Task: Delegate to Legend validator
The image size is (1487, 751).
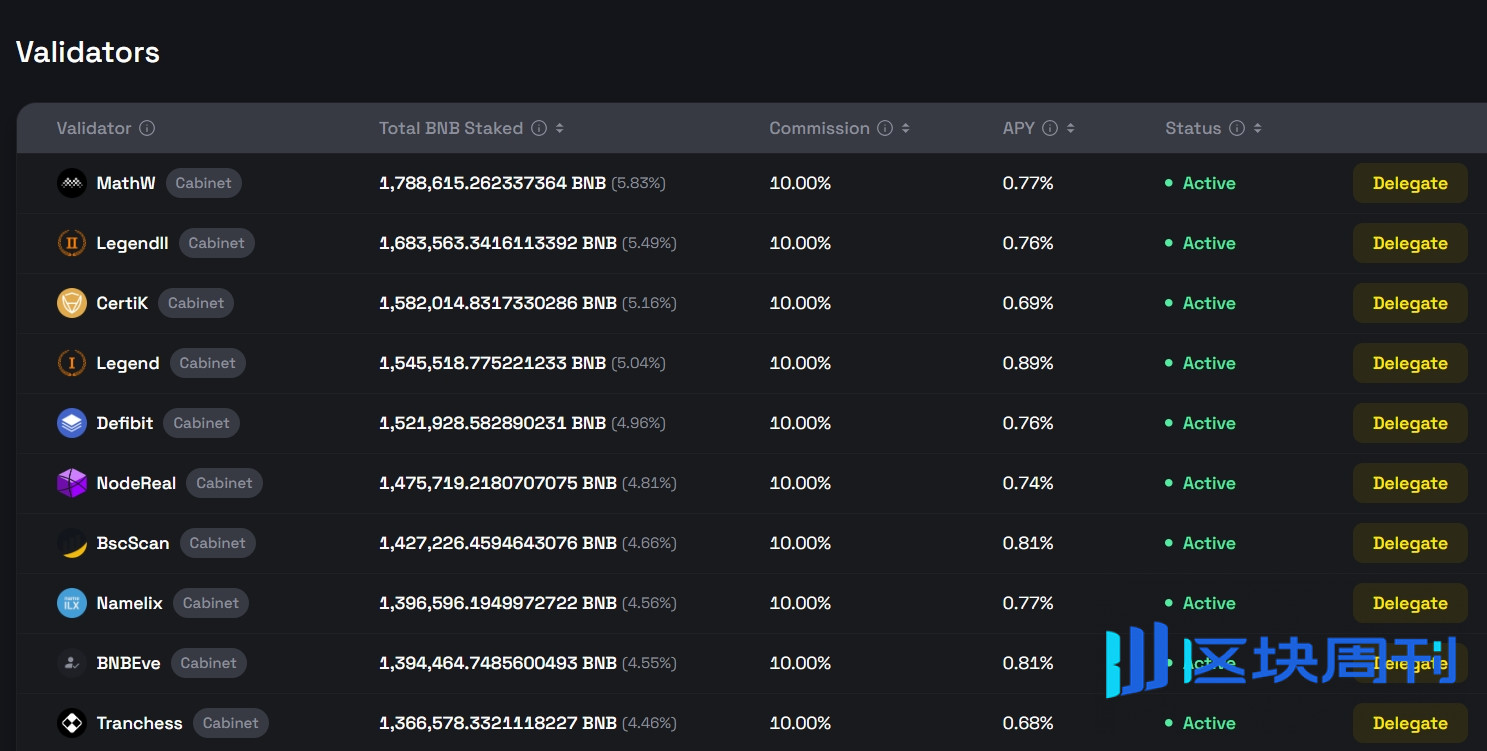Action: [x=1410, y=363]
